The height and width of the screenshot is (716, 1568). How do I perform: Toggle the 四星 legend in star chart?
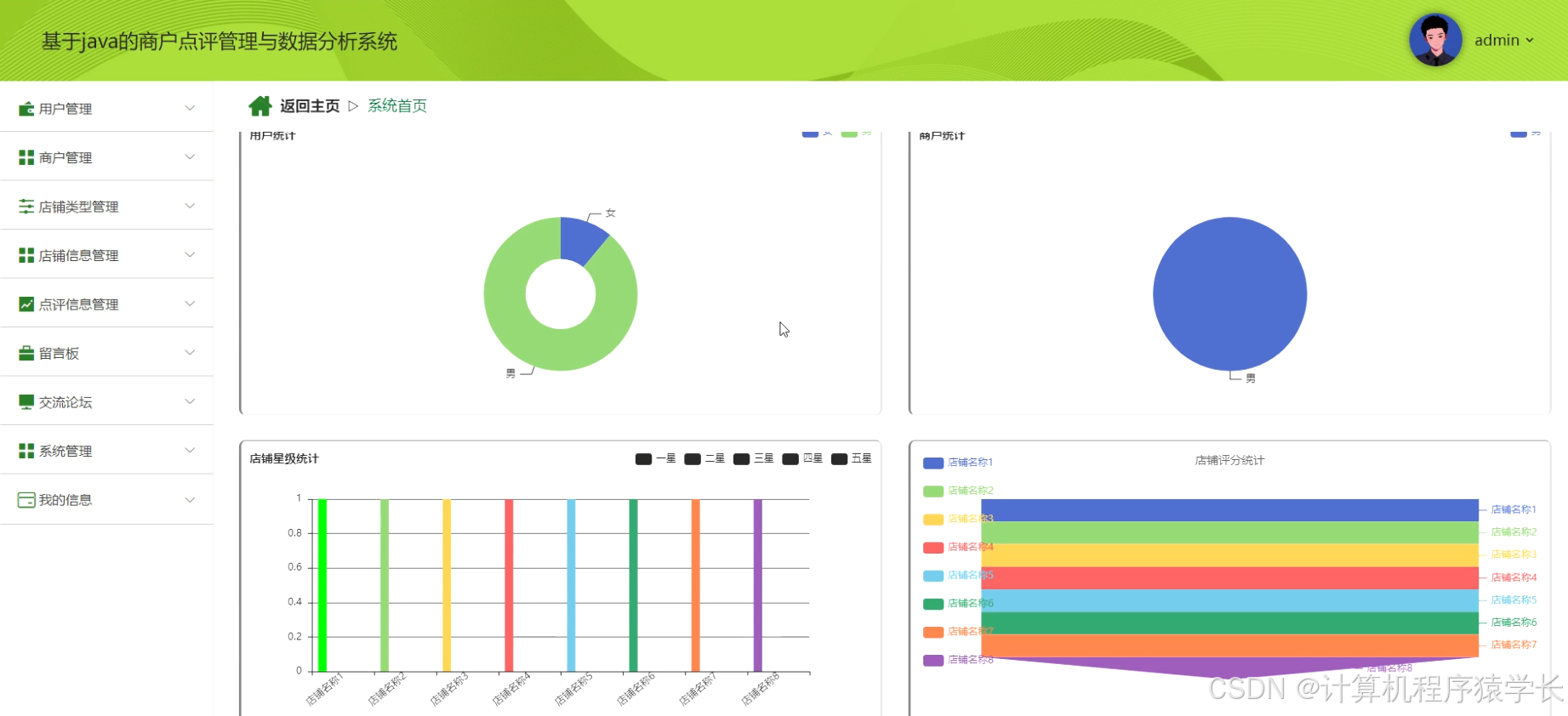click(x=802, y=458)
